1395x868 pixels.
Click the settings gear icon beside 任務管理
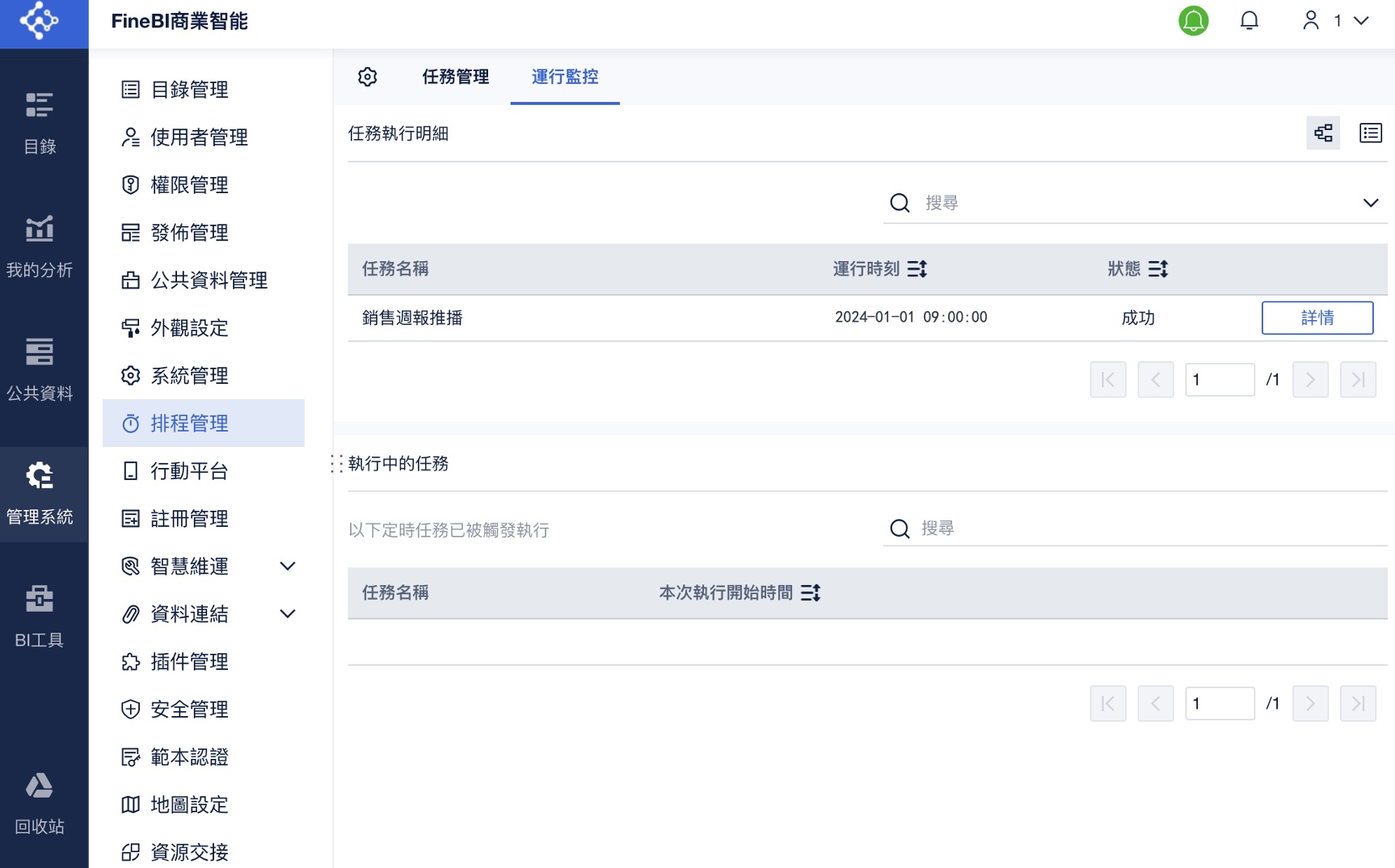click(x=368, y=77)
